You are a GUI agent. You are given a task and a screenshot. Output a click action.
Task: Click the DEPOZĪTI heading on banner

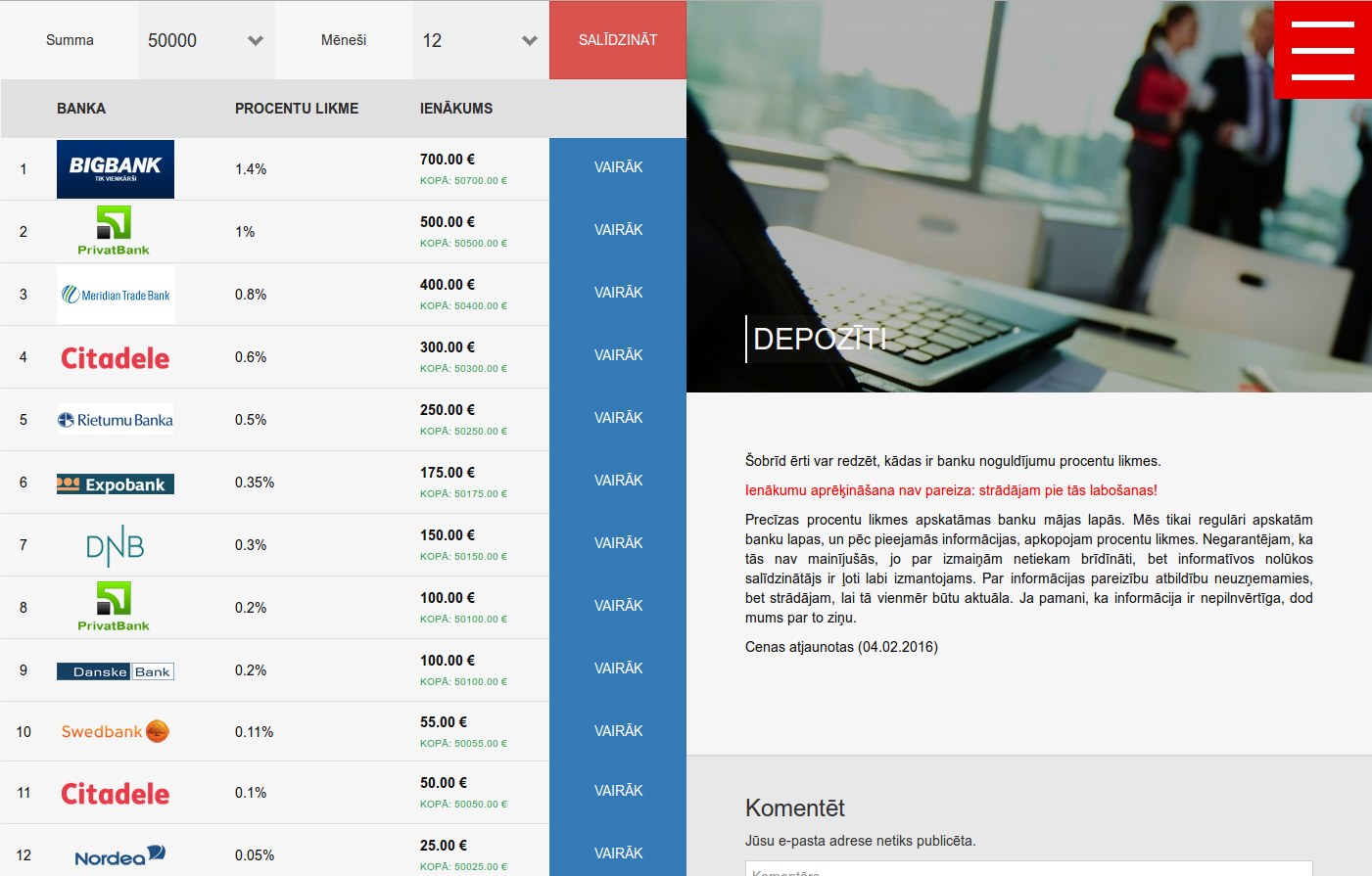(x=820, y=339)
